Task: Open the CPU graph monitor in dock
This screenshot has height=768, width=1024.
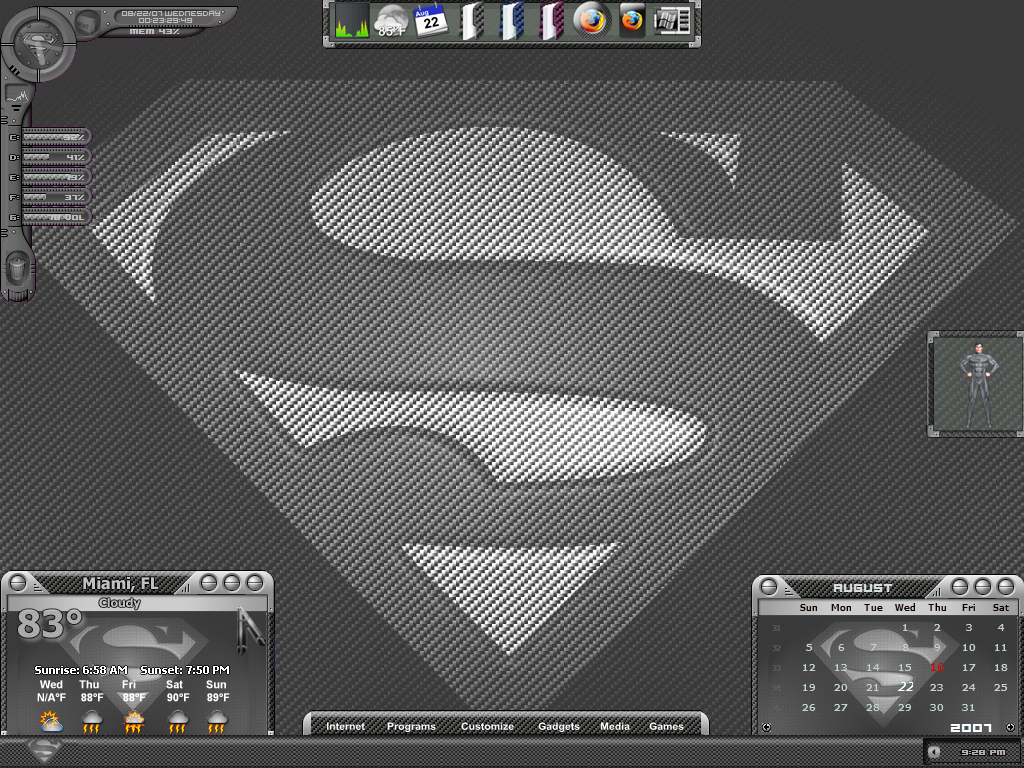Action: click(352, 22)
